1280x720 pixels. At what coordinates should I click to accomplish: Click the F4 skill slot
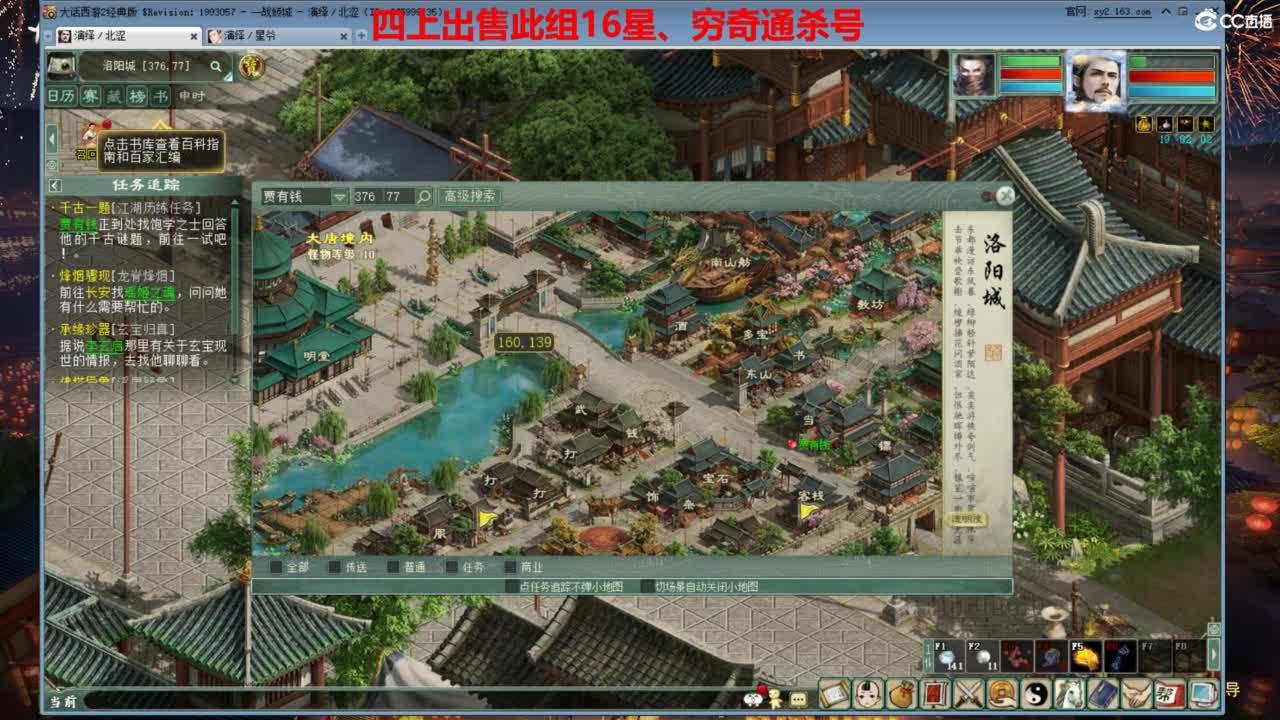(1051, 656)
